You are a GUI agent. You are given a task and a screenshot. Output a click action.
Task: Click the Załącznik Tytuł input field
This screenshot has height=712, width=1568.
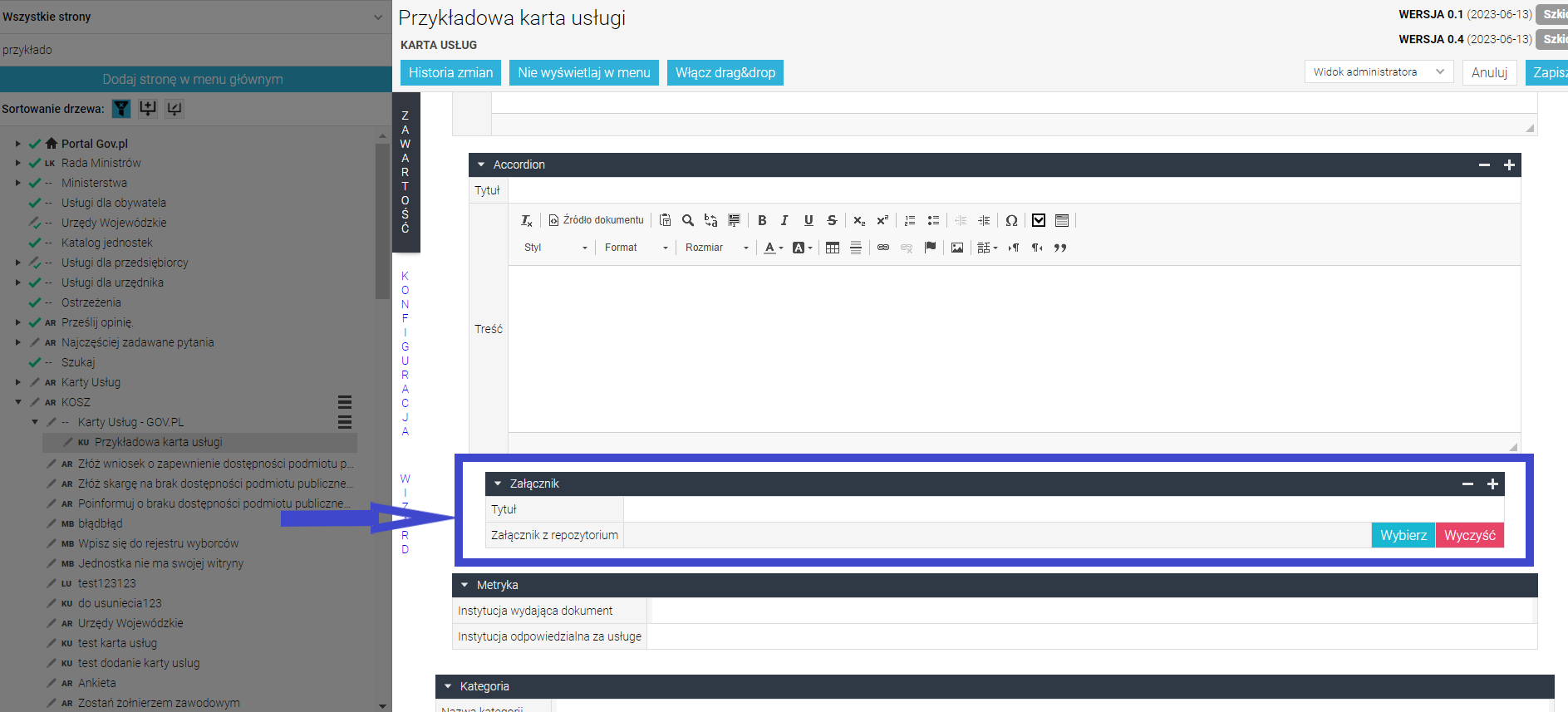pyautogui.click(x=1064, y=509)
